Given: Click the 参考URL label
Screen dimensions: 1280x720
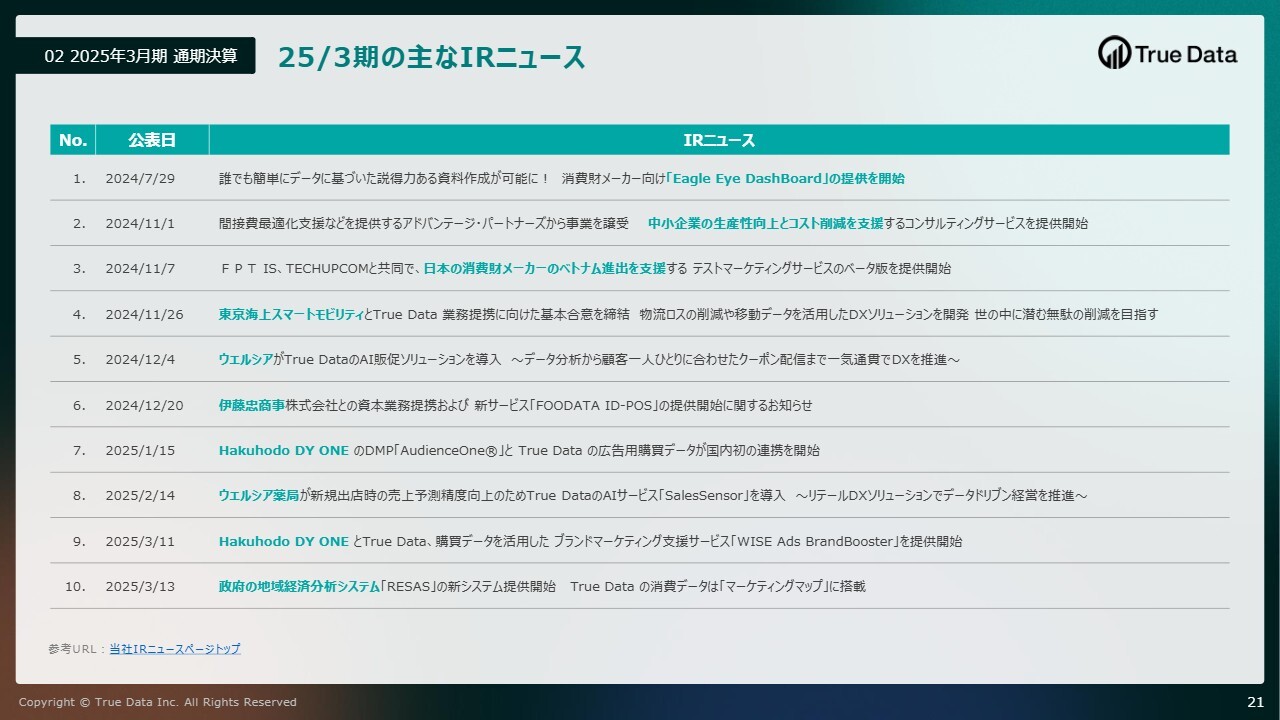Looking at the screenshot, I should (x=75, y=649).
